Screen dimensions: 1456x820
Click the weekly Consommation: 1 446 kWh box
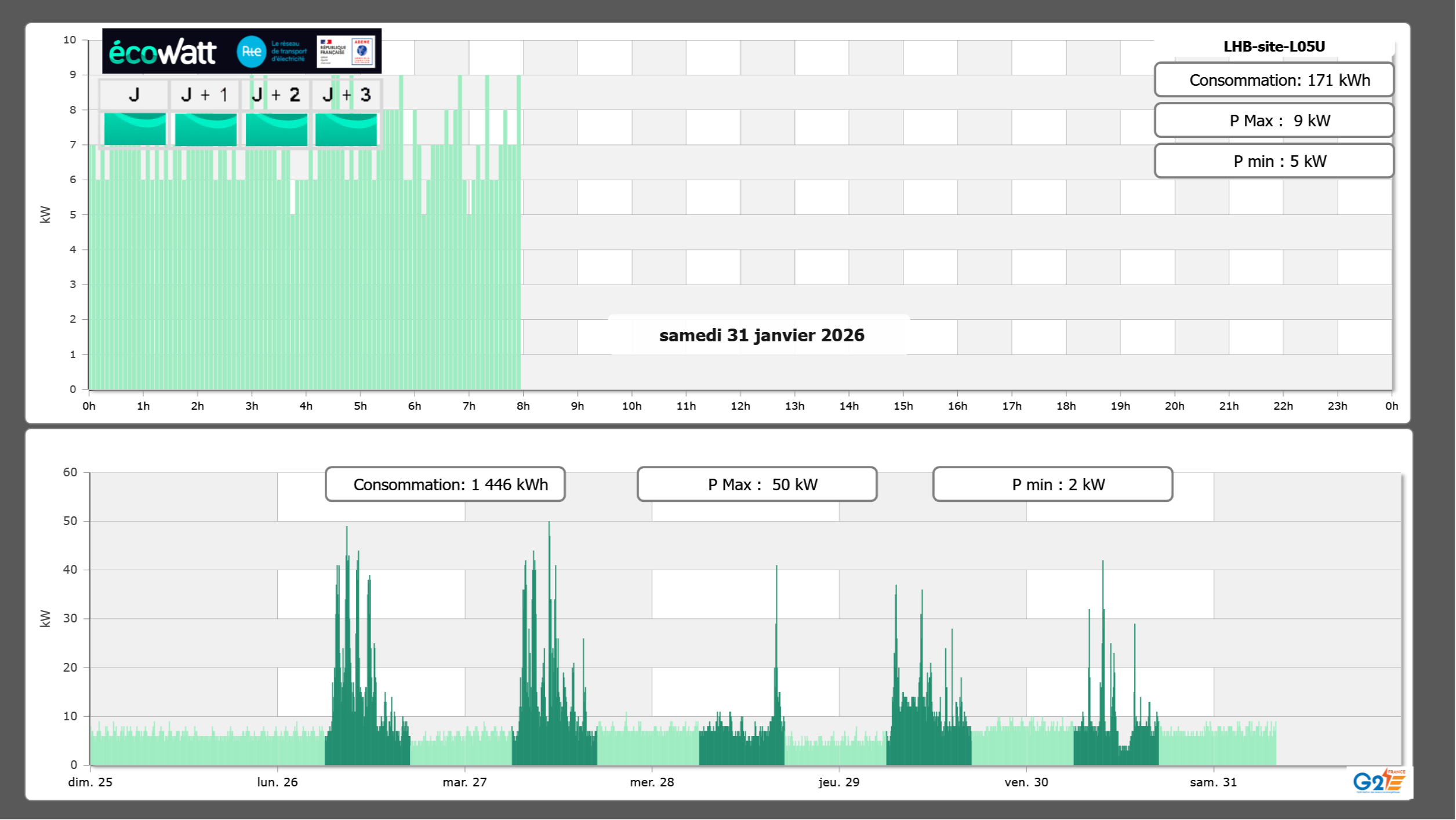point(445,484)
